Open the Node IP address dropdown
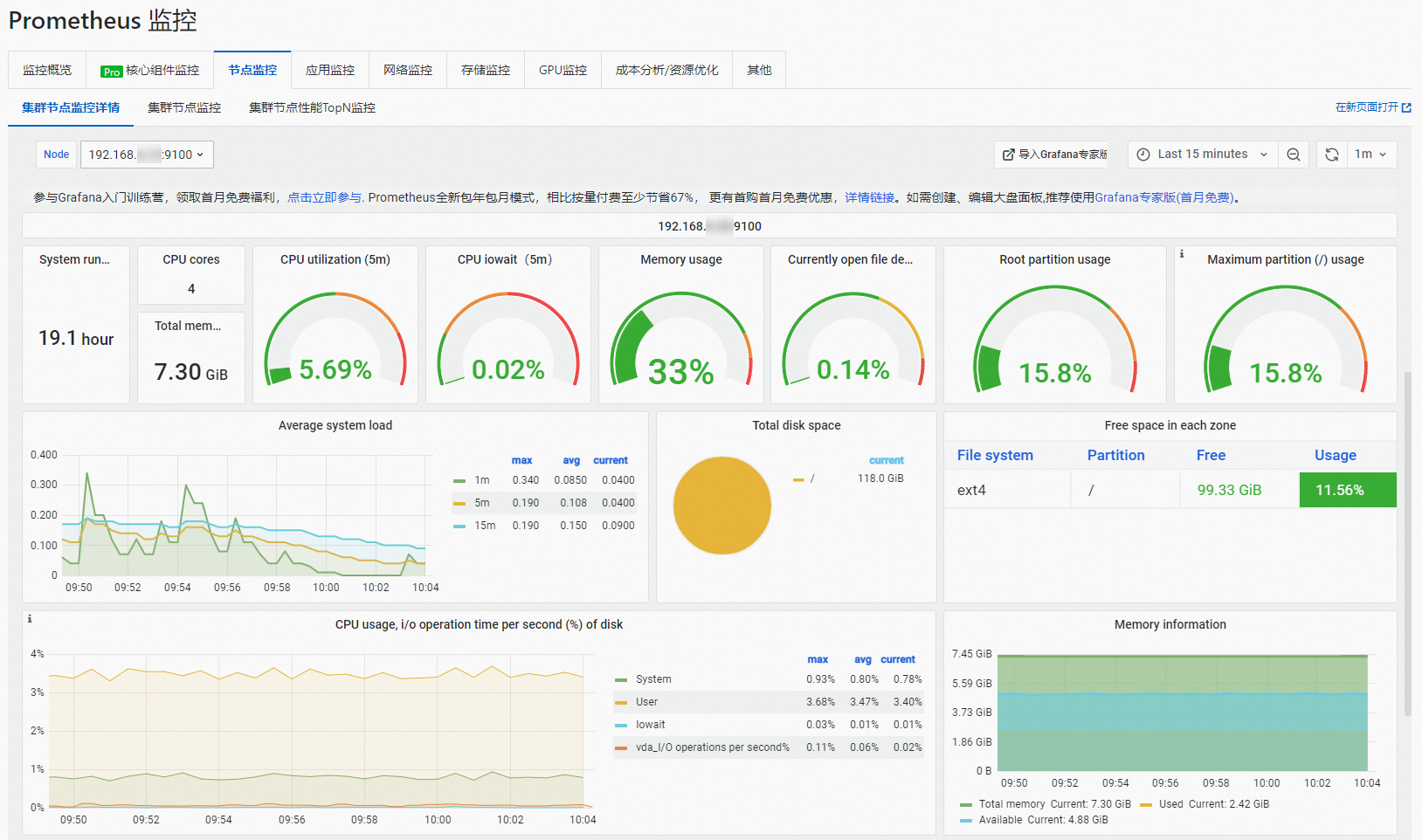The width and height of the screenshot is (1422, 840). coord(147,155)
